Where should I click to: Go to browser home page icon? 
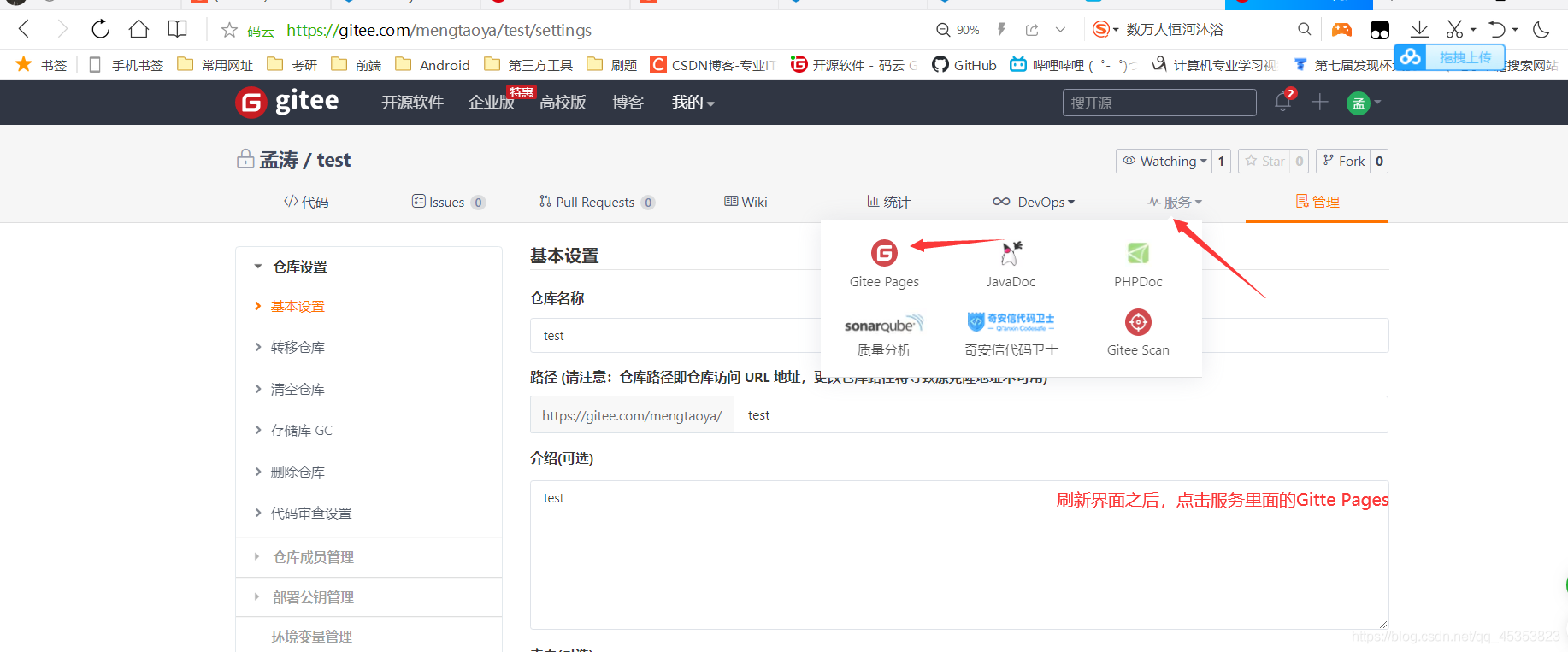(139, 29)
